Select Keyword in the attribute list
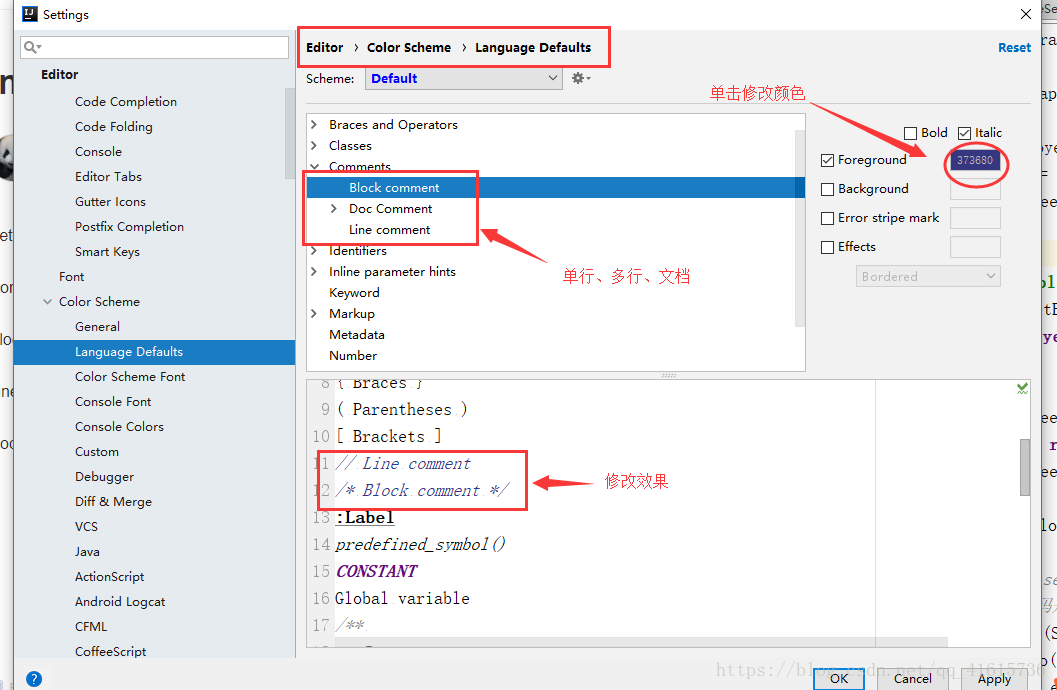The height and width of the screenshot is (690, 1057). click(x=354, y=292)
